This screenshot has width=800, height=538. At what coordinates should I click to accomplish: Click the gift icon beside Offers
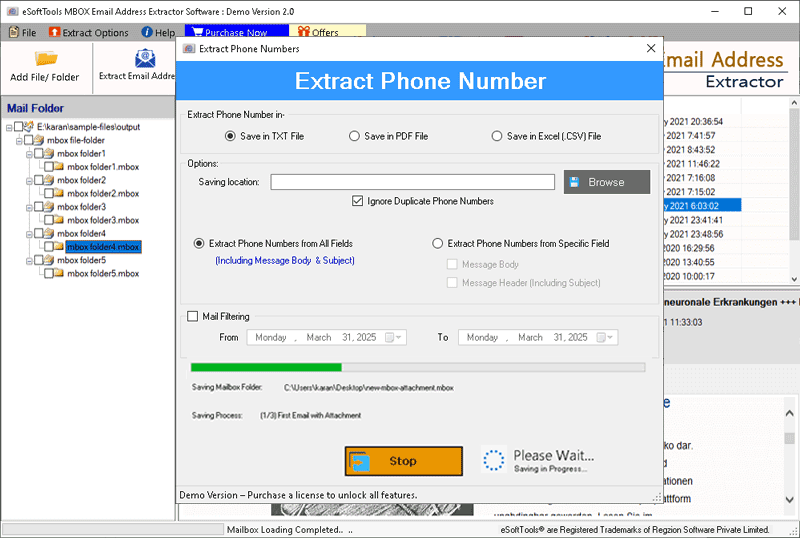coord(304,32)
